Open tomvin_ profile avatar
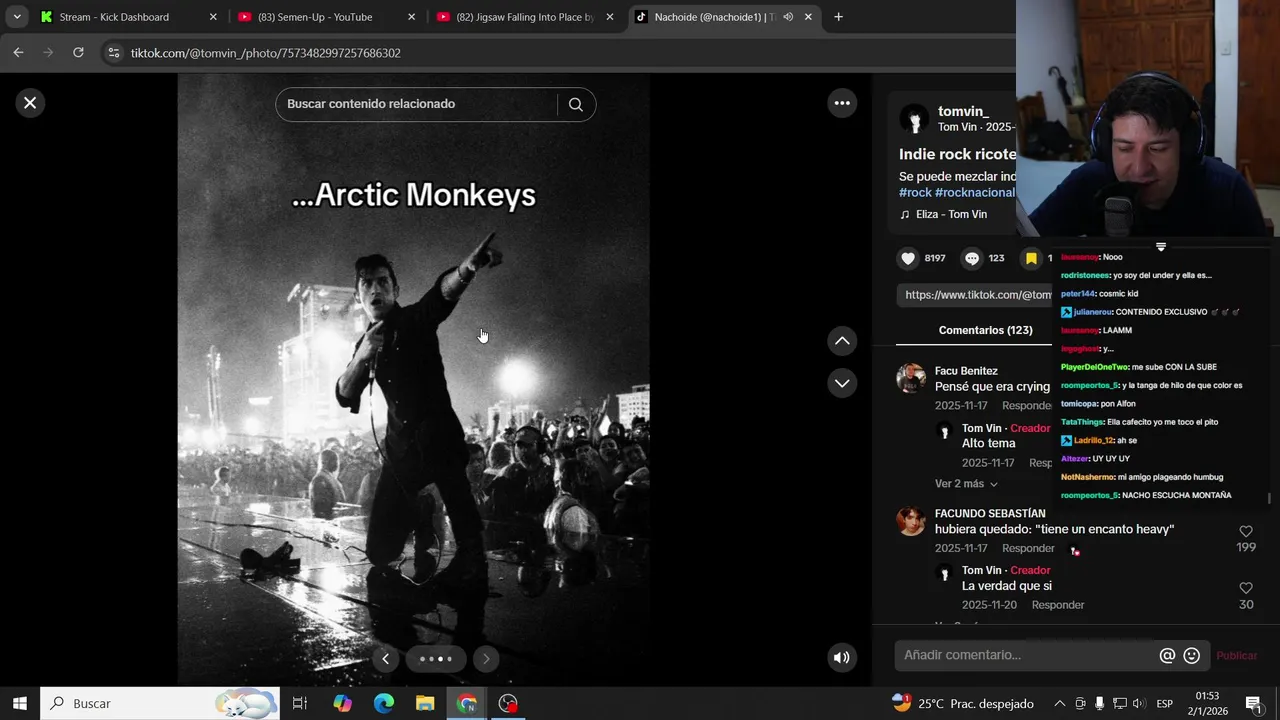This screenshot has width=1280, height=720. pos(914,119)
